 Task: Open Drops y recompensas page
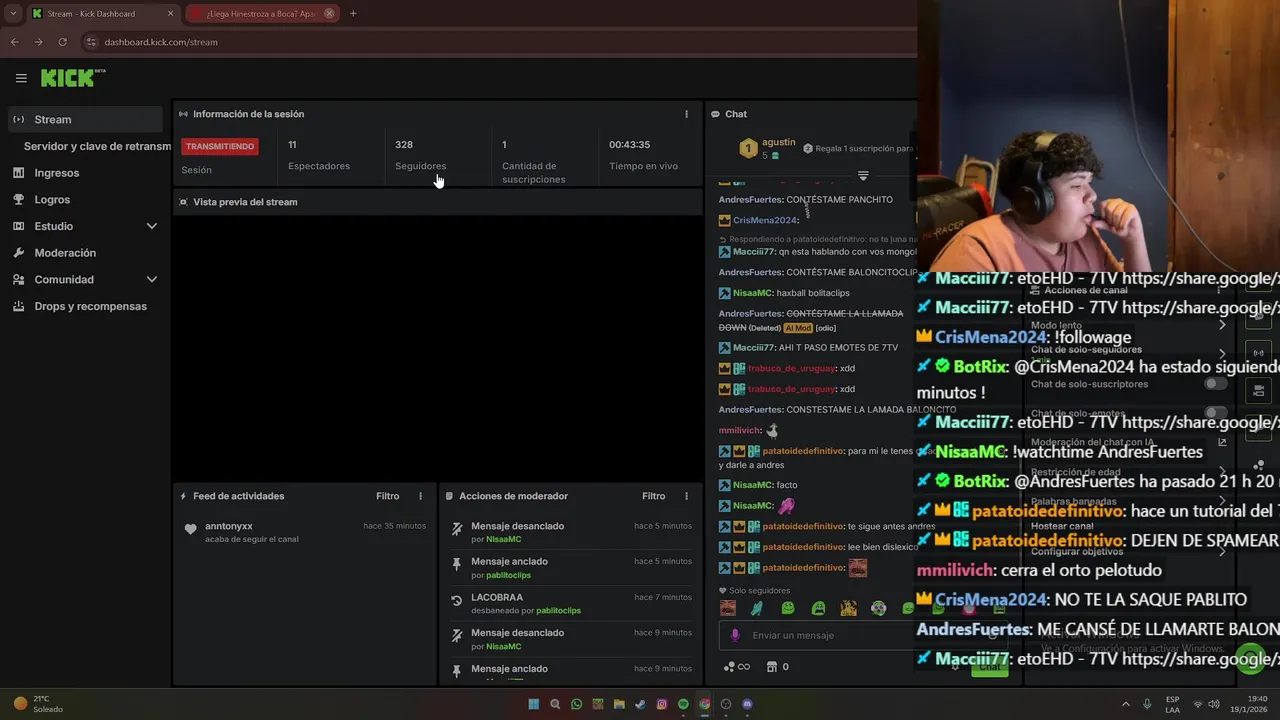[90, 306]
